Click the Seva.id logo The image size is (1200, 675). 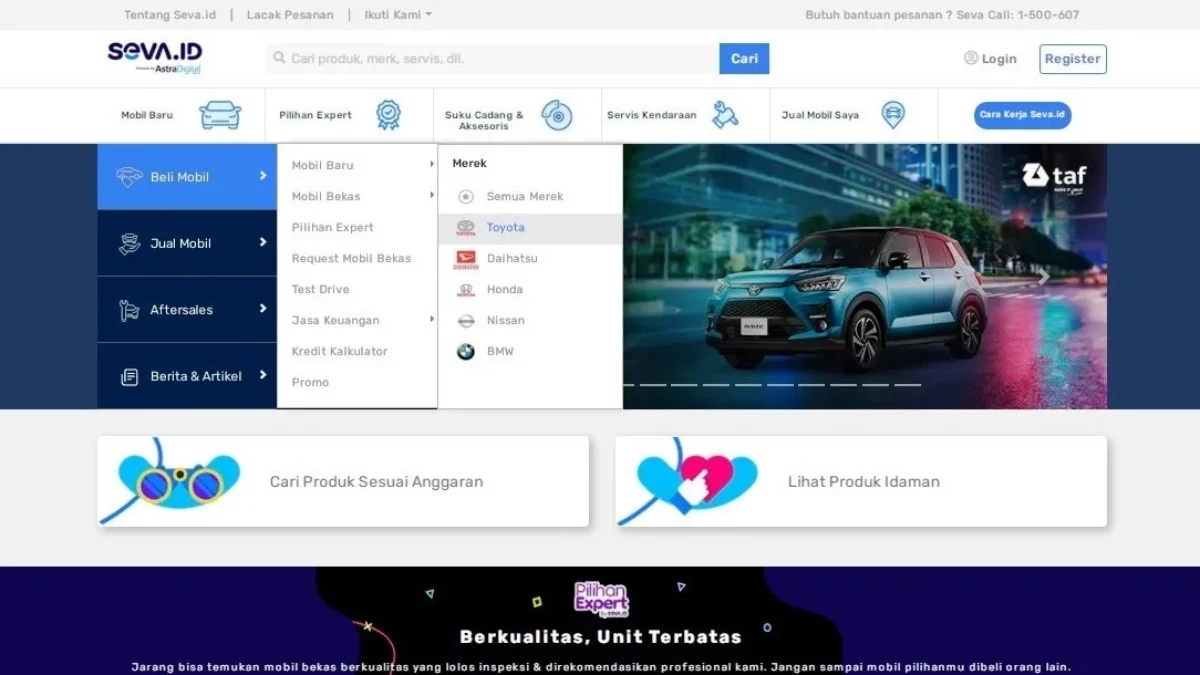154,57
